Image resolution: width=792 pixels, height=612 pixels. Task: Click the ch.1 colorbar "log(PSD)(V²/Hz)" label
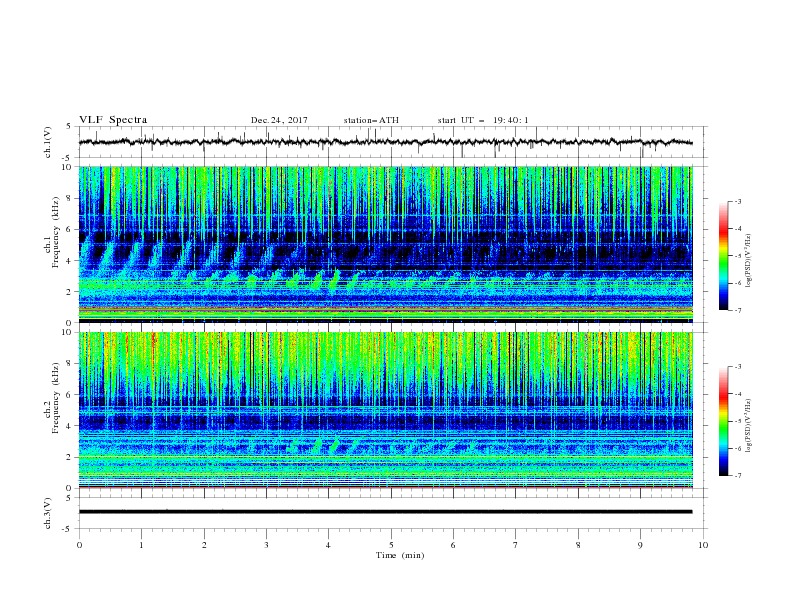coord(749,260)
